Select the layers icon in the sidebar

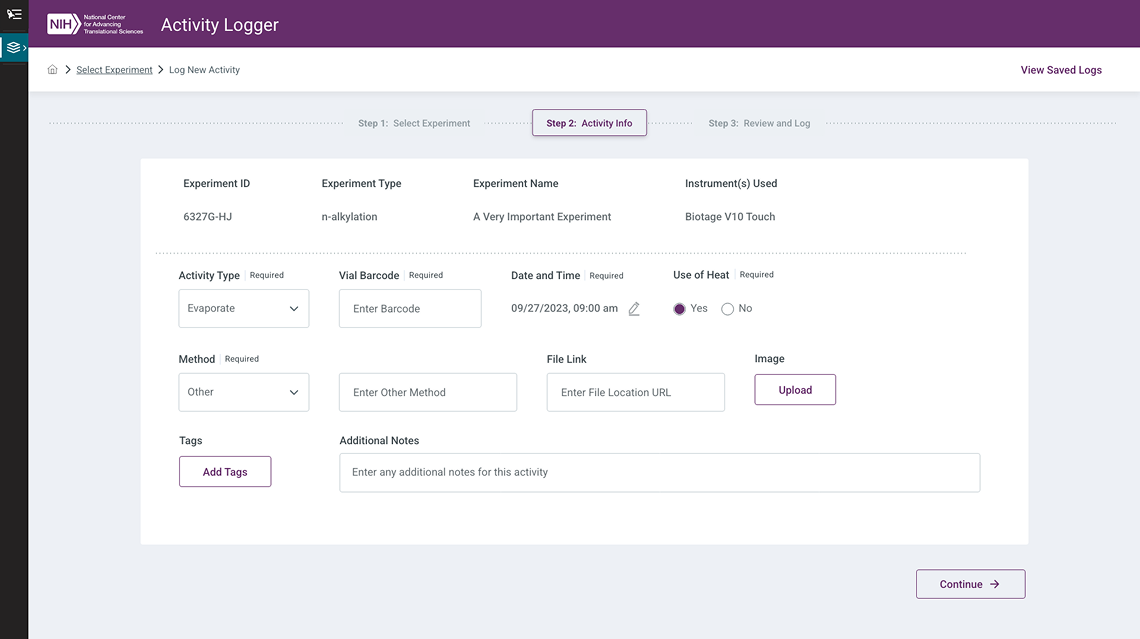click(x=13, y=47)
